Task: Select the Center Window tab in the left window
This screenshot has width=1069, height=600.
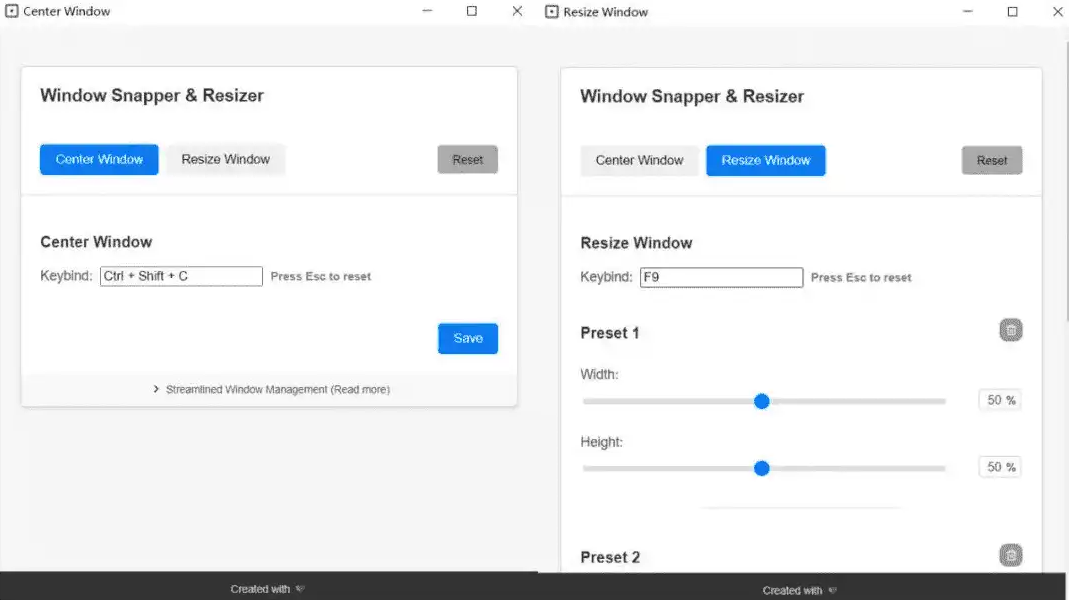Action: point(99,160)
